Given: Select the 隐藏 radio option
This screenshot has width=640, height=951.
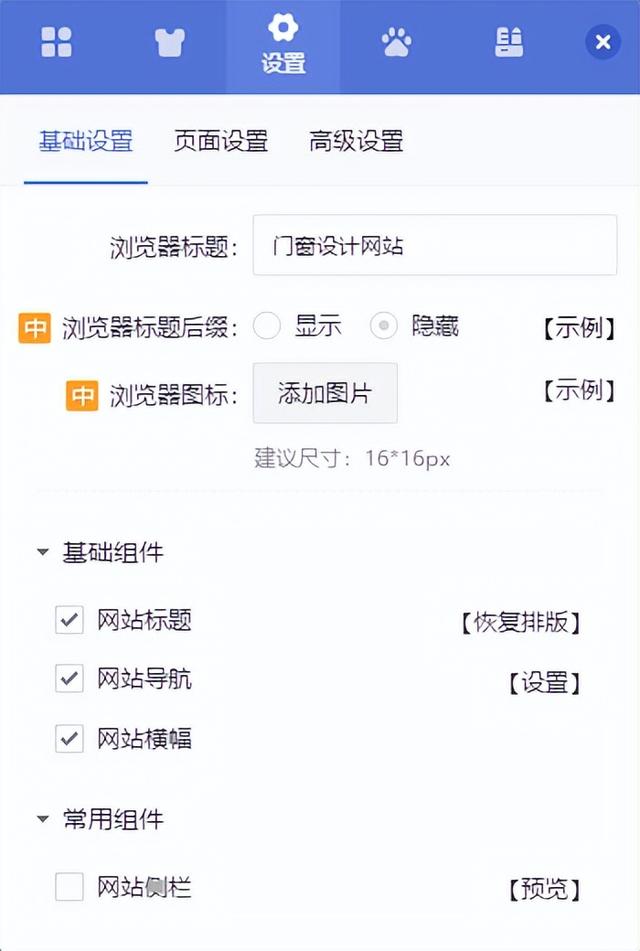Looking at the screenshot, I should [383, 326].
